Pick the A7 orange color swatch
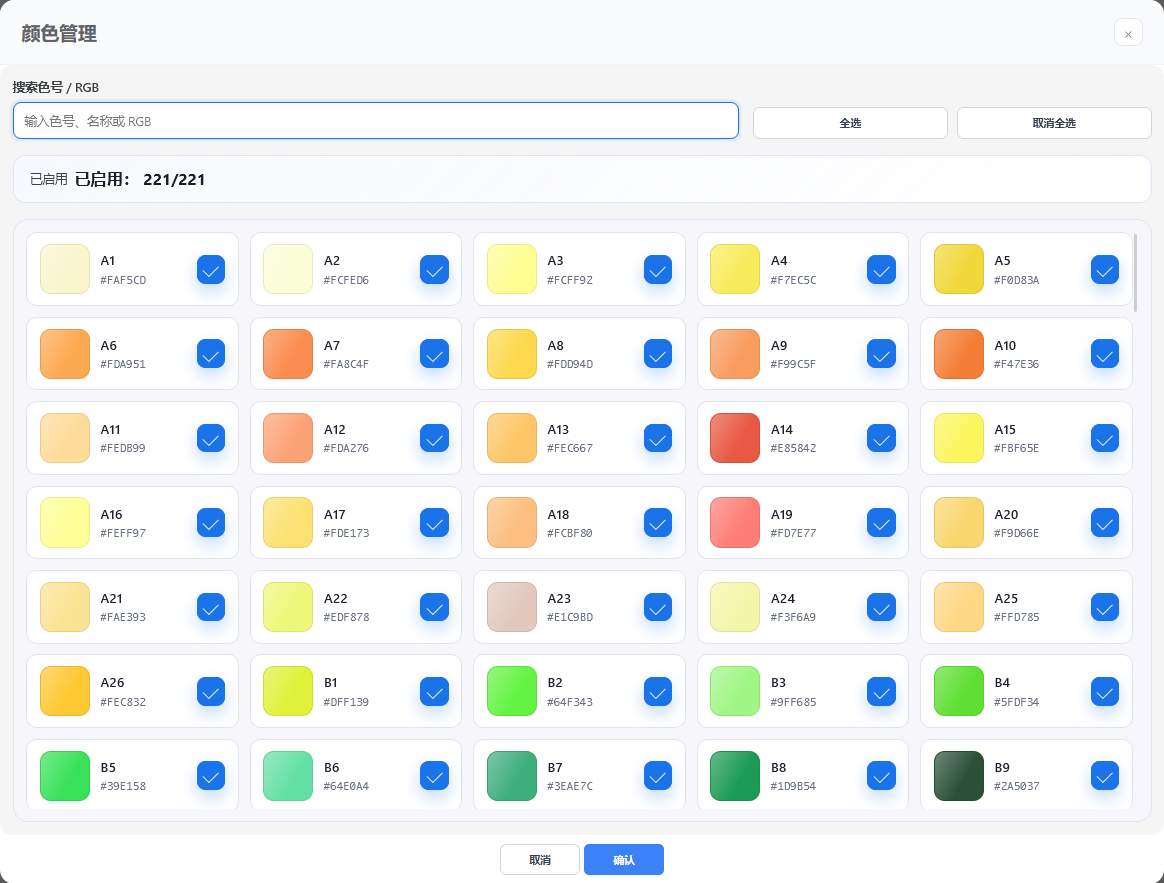 pyautogui.click(x=288, y=354)
